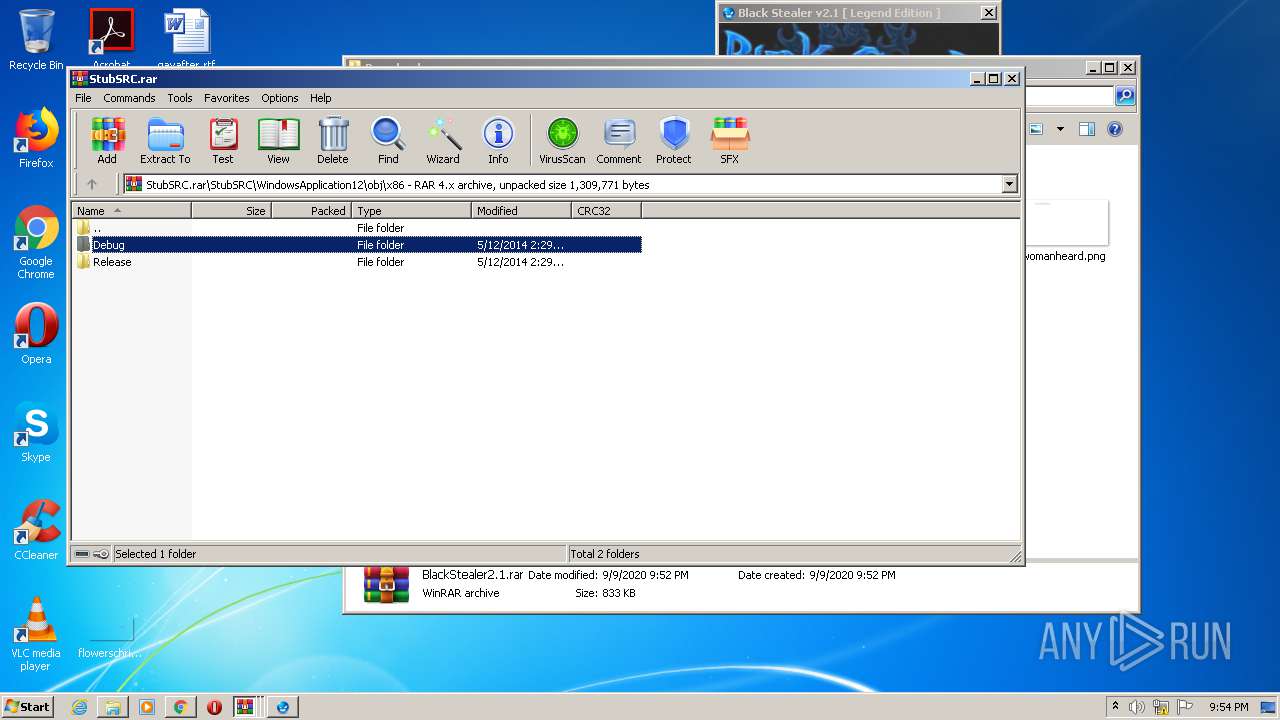Launch Opera desktop shortcut

pos(36,334)
